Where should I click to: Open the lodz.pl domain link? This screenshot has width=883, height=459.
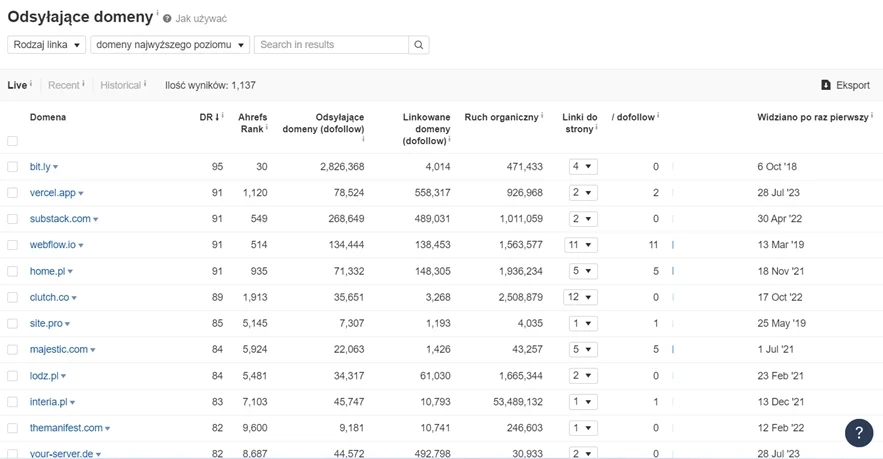44,376
